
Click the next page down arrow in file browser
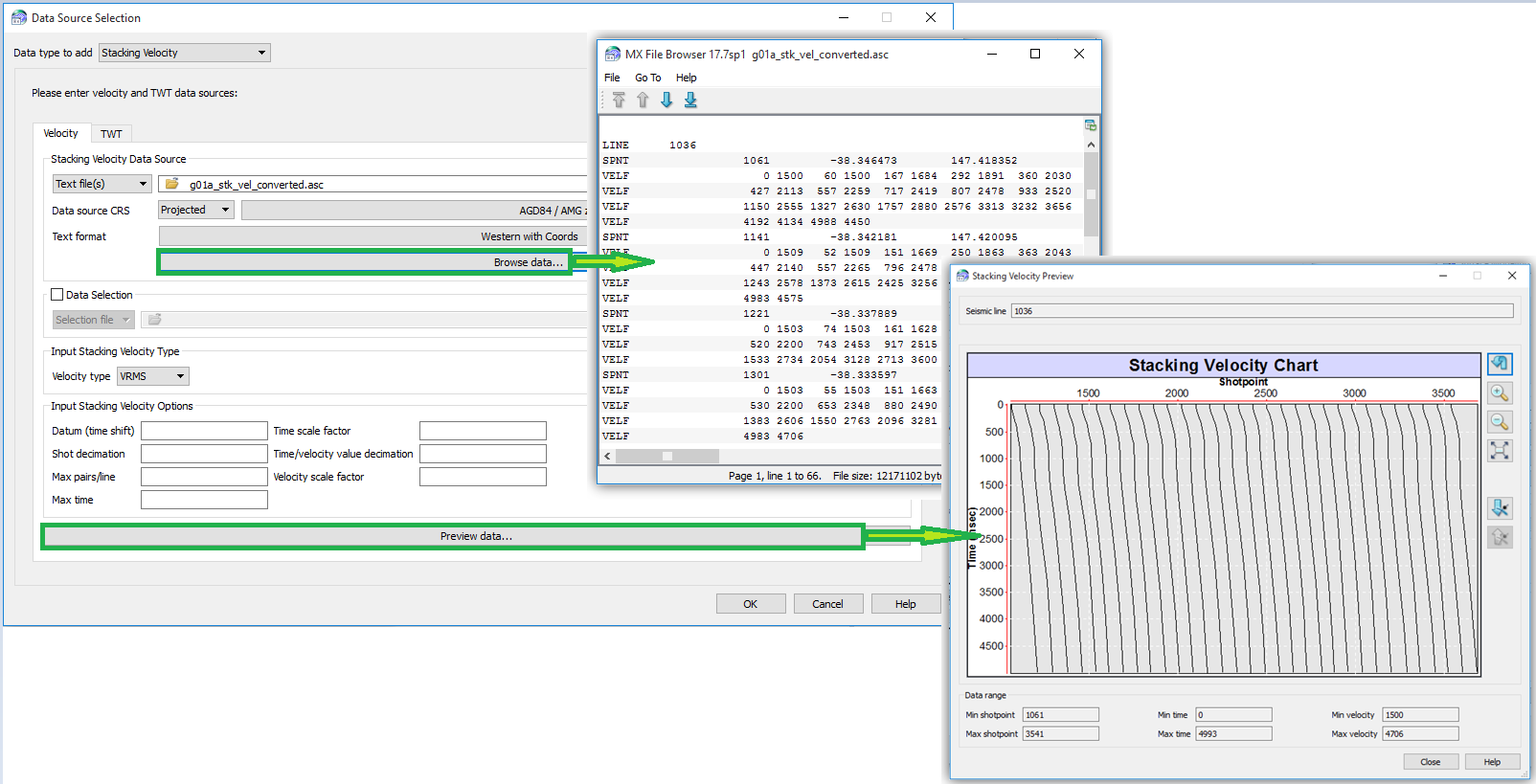pyautogui.click(x=666, y=101)
